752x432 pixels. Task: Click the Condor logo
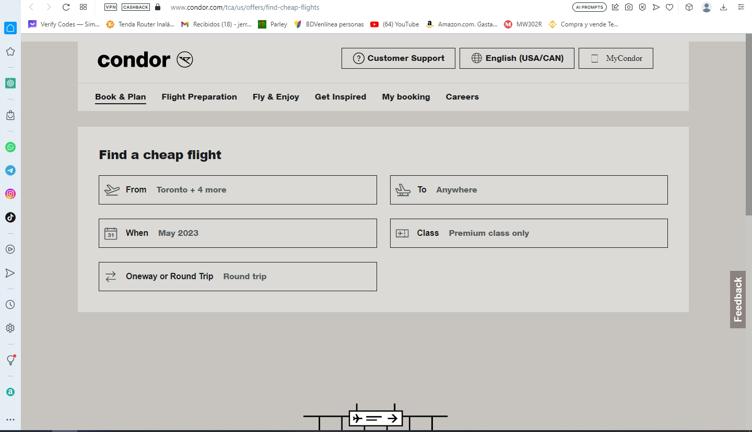tap(145, 60)
